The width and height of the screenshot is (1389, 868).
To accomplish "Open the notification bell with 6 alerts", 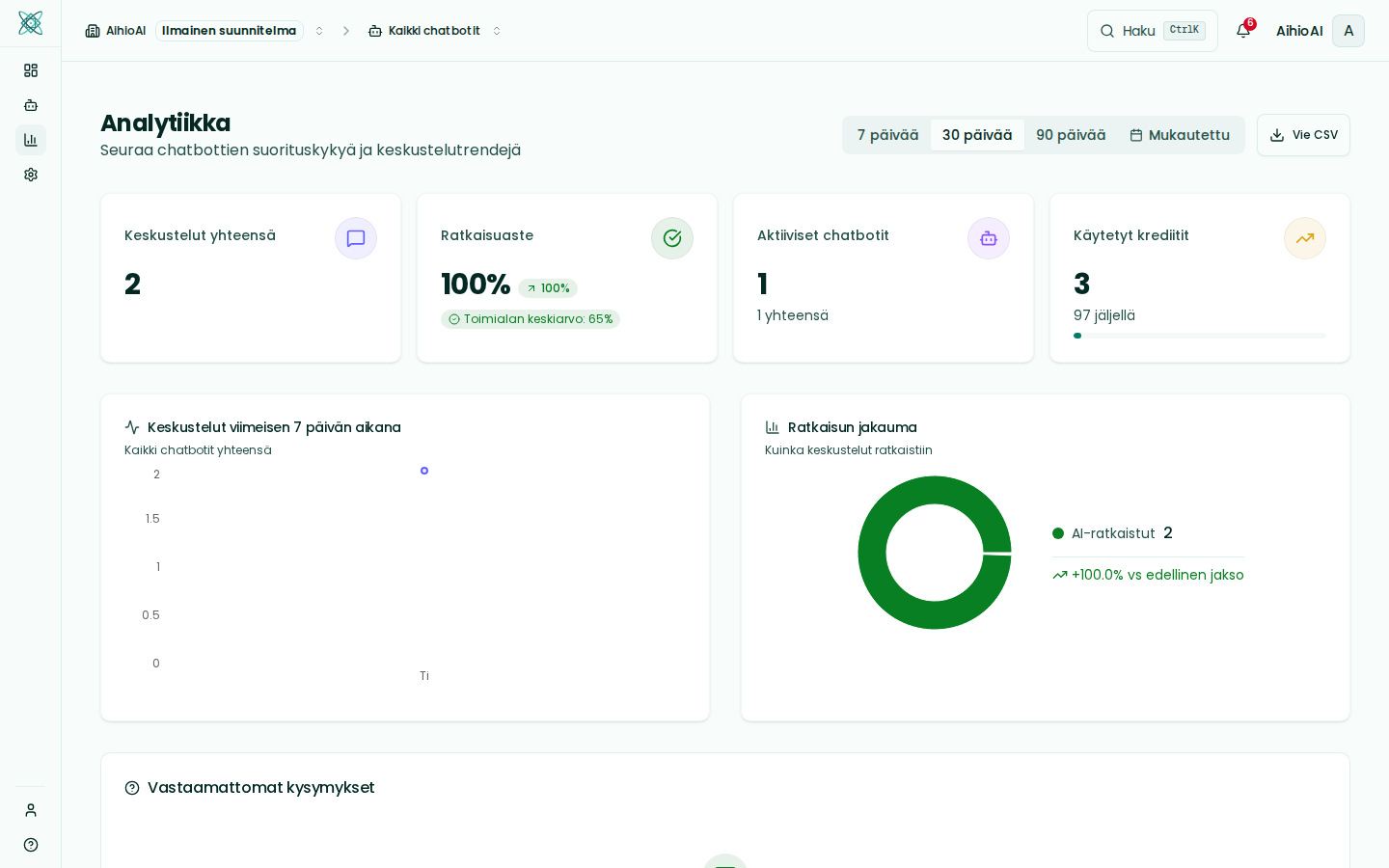I will (x=1243, y=30).
